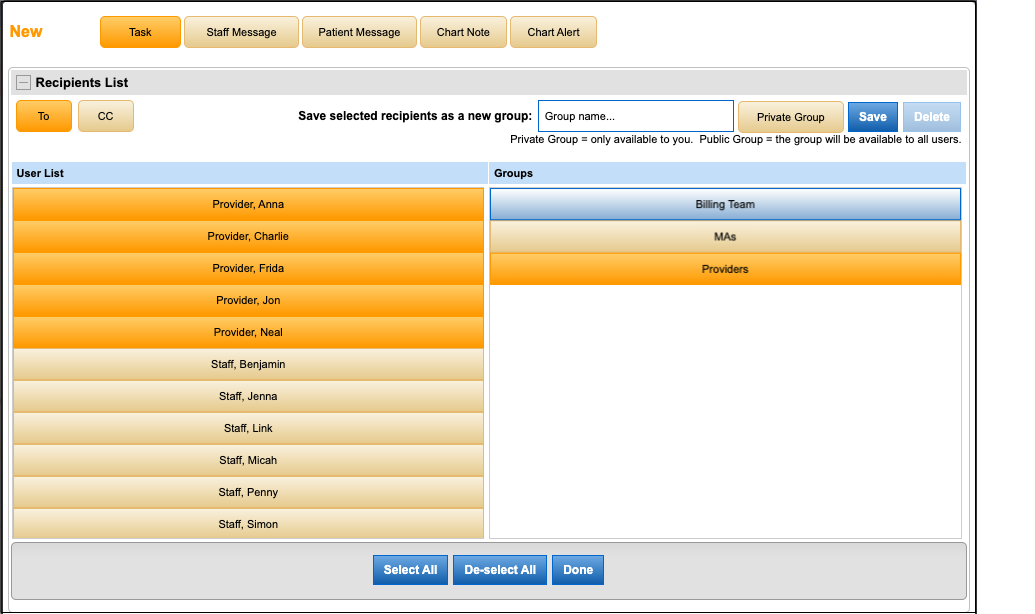Open the Patient Message tab

[x=359, y=31]
